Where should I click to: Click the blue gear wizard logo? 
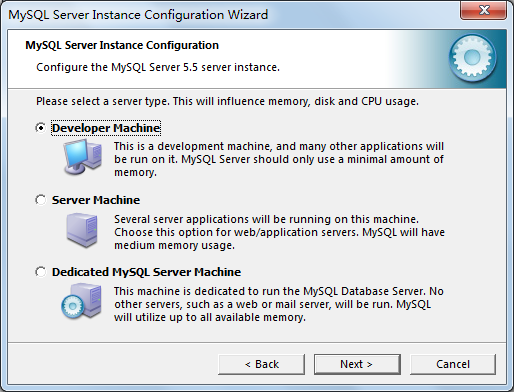[472, 58]
